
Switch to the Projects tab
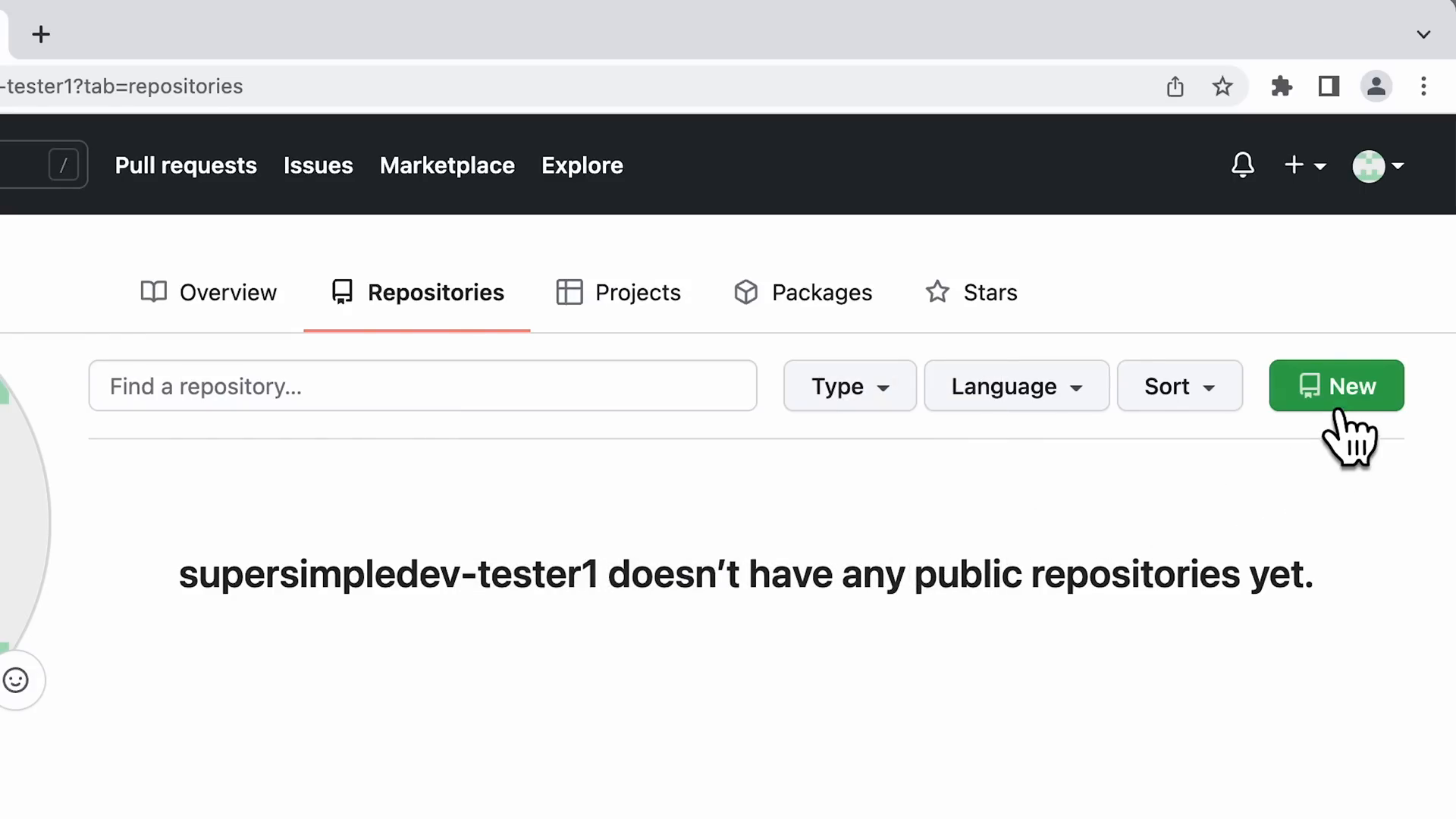click(618, 292)
